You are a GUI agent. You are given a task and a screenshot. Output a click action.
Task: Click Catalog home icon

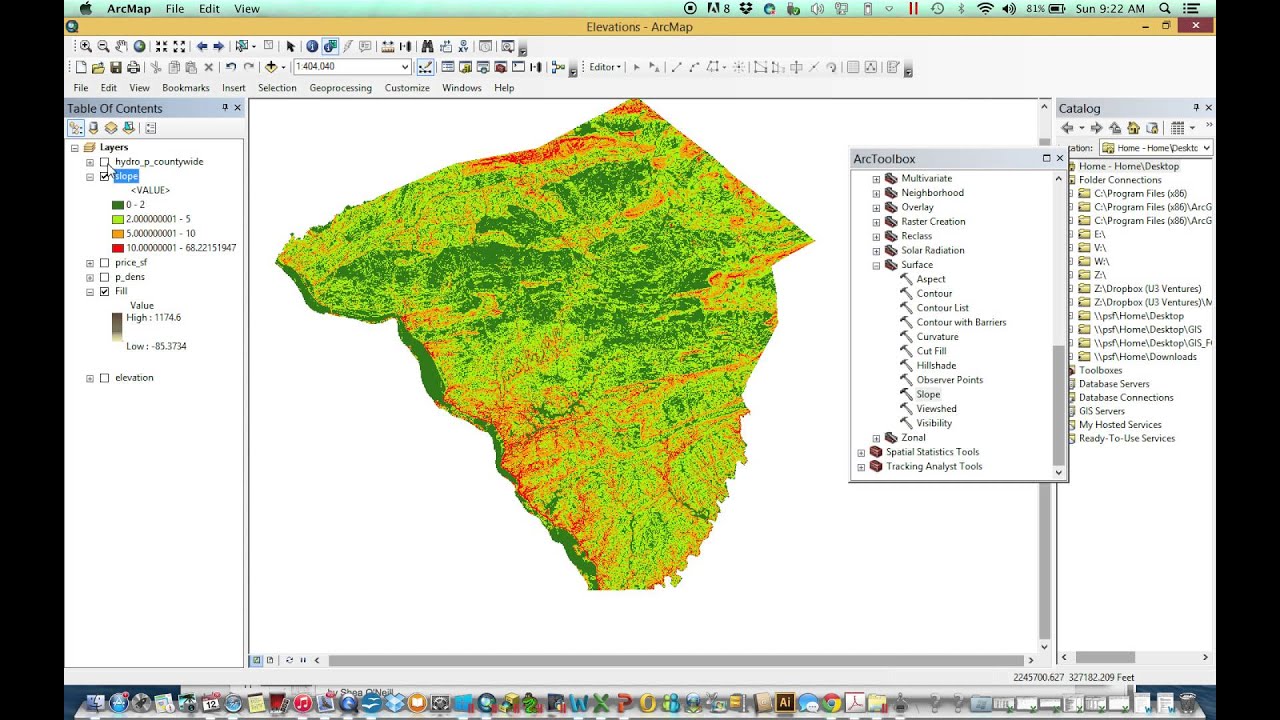click(x=1133, y=128)
